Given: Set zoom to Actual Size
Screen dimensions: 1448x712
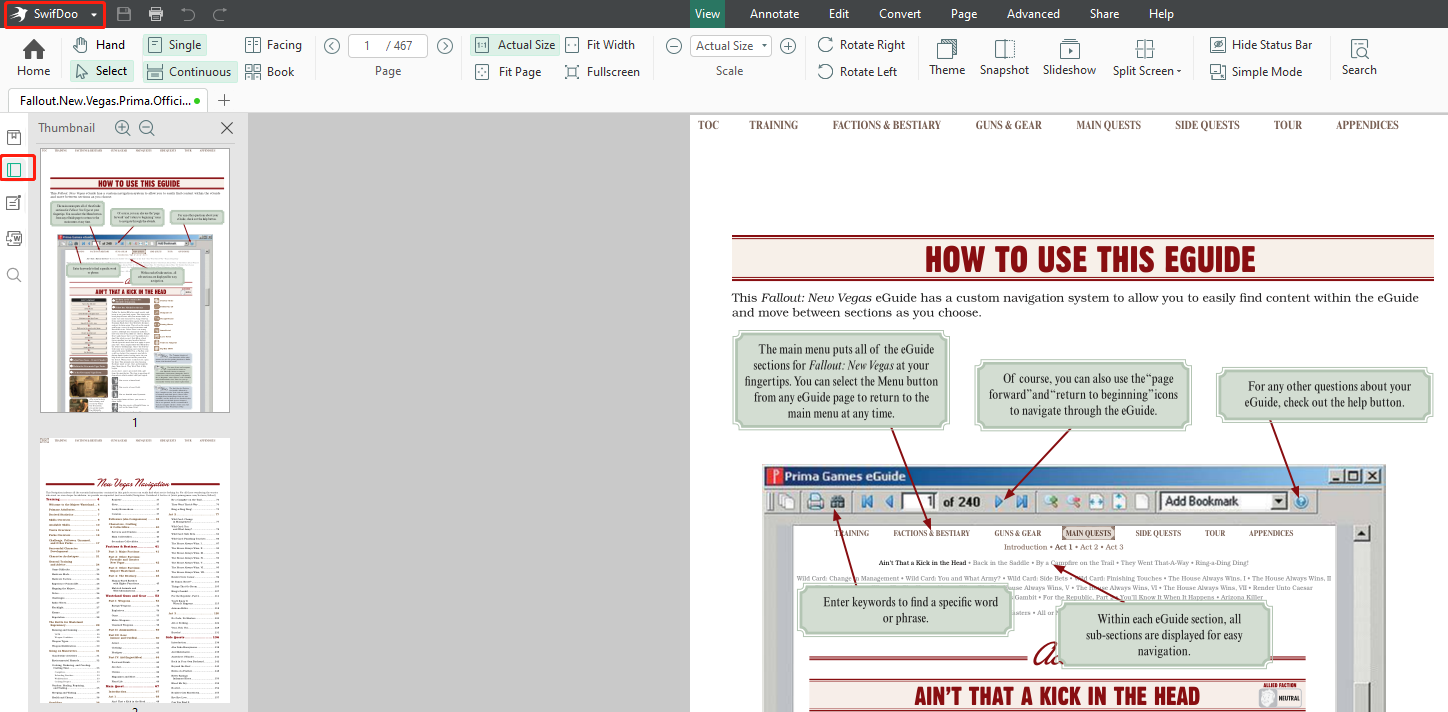Looking at the screenshot, I should [514, 45].
